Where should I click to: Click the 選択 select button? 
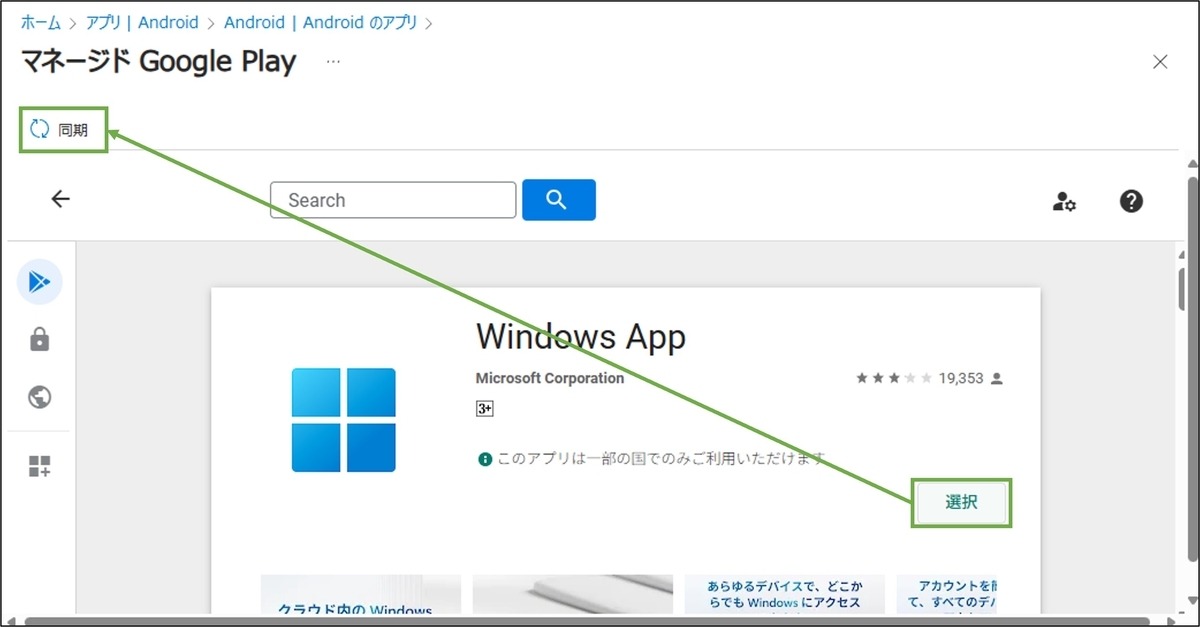(961, 503)
